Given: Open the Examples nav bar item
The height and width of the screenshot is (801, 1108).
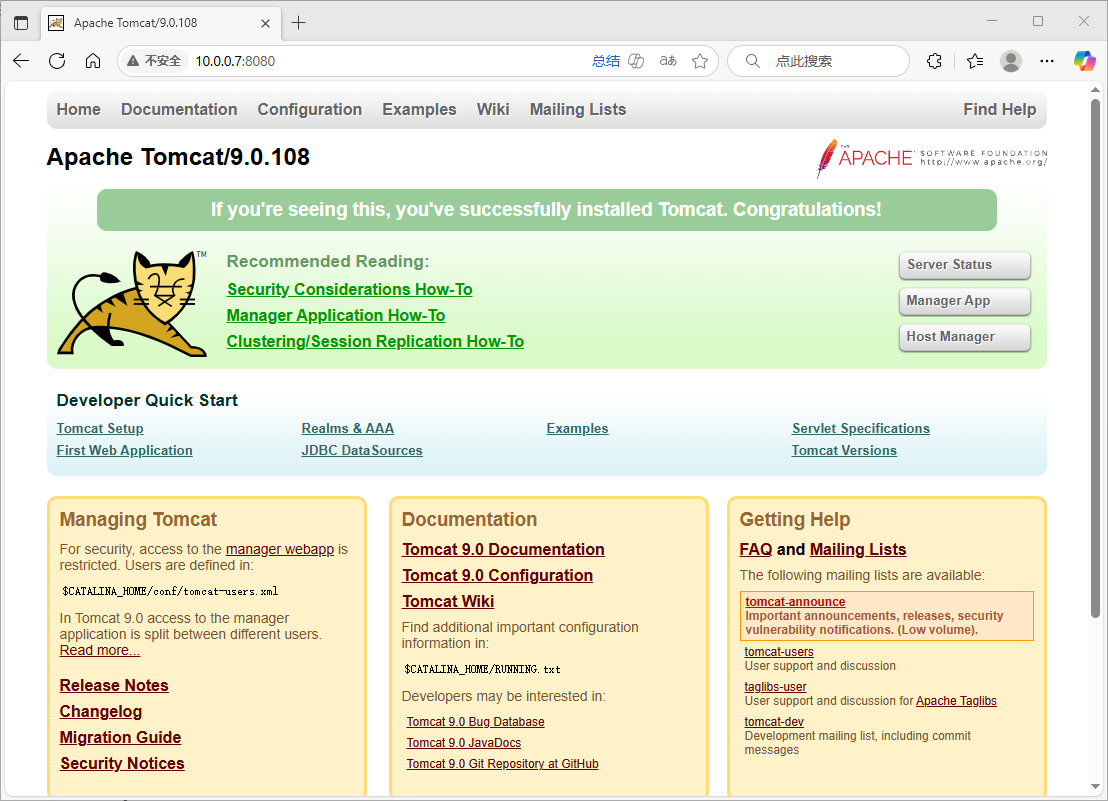Looking at the screenshot, I should coord(419,109).
